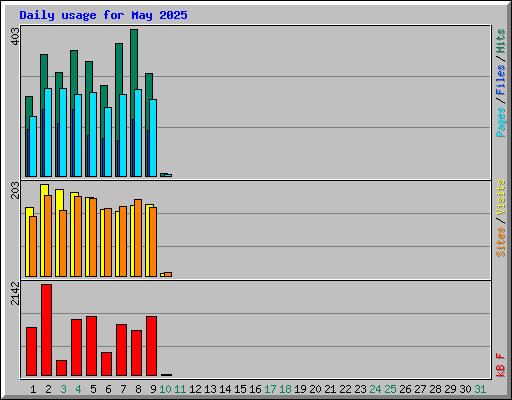Click the shortest red KB bar for day 3
This screenshot has height=400, width=512.
pos(62,368)
